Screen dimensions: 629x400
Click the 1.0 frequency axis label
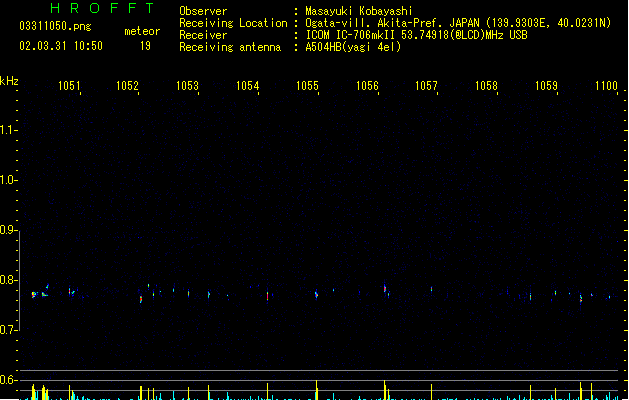tap(7, 180)
